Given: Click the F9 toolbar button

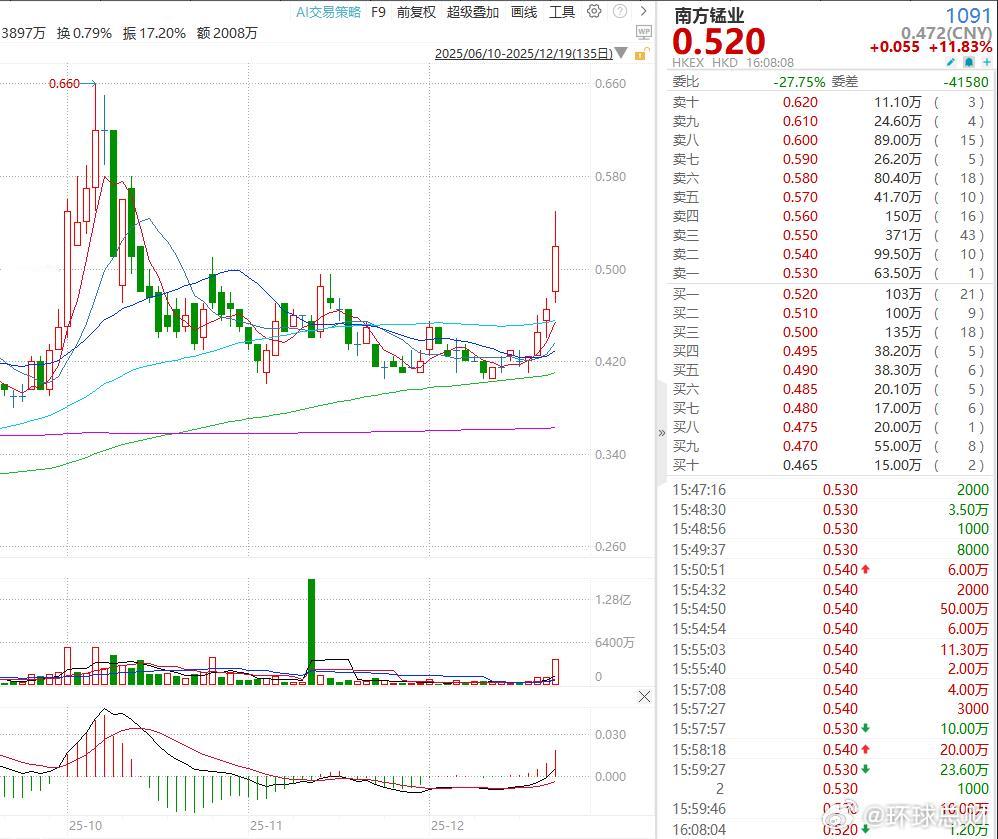Looking at the screenshot, I should coord(378,12).
